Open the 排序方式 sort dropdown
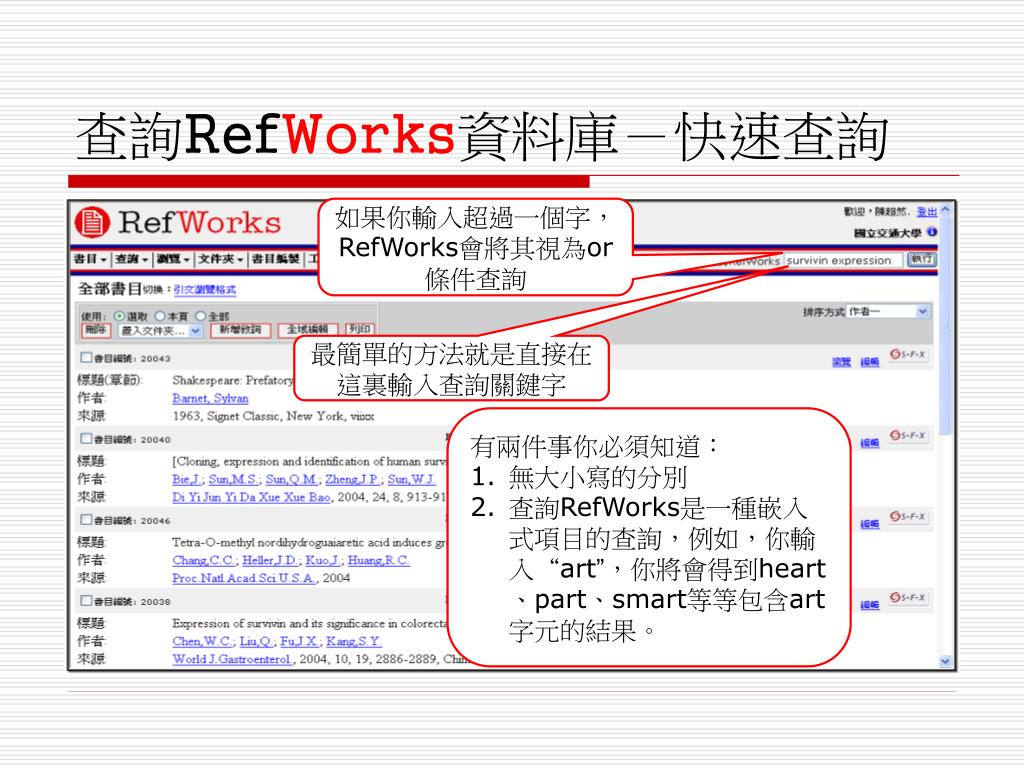1024x768 pixels. coord(888,312)
